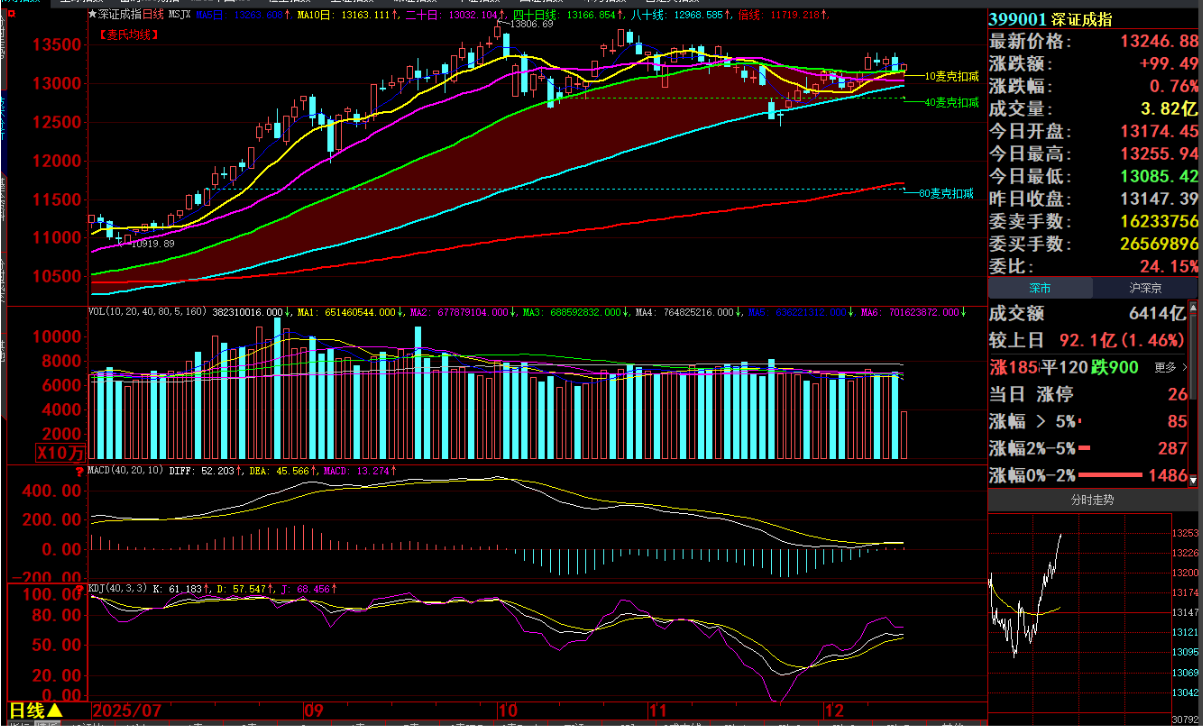Switch to the 深市 tab
This screenshot has height=728, width=1203.
pos(1040,288)
